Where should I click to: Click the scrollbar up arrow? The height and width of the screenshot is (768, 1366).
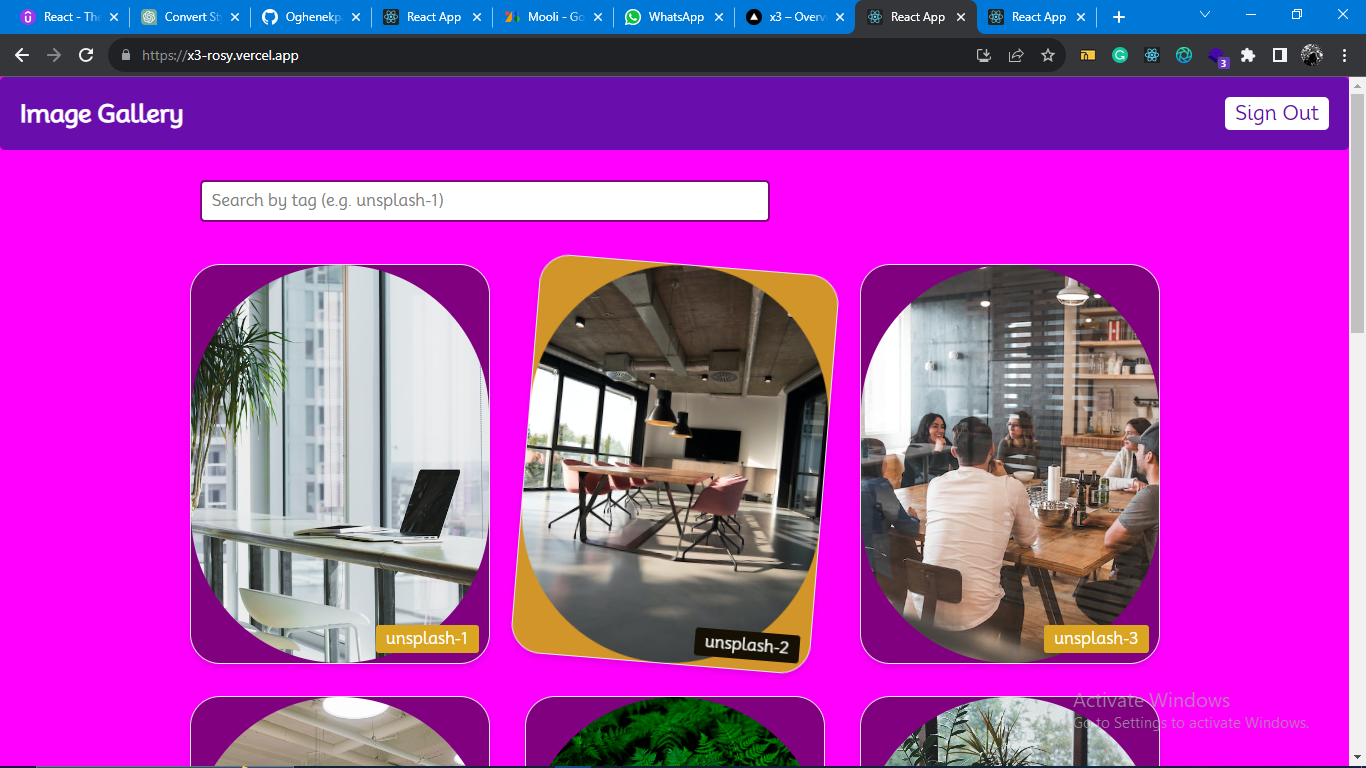[x=1357, y=85]
